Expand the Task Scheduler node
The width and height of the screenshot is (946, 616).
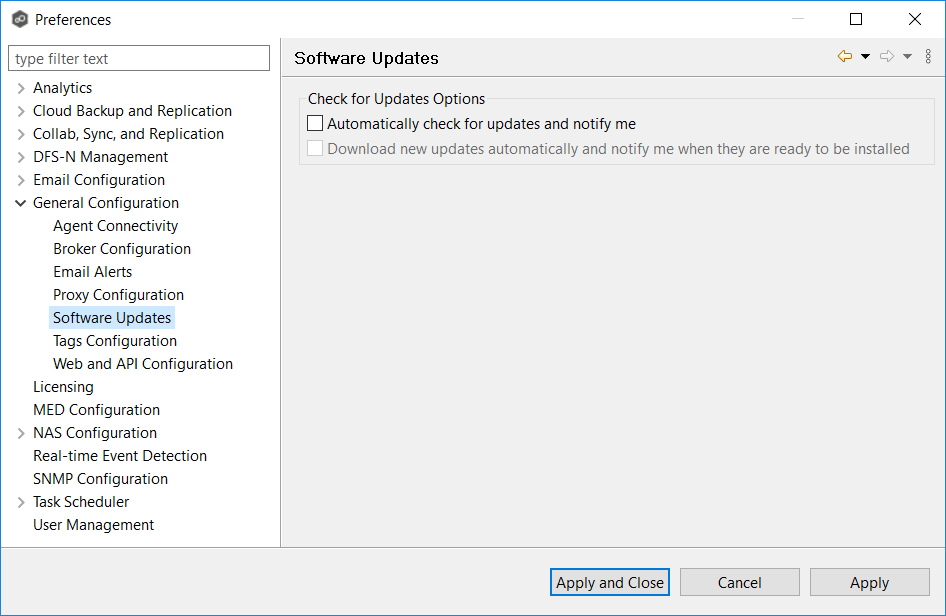pyautogui.click(x=21, y=502)
